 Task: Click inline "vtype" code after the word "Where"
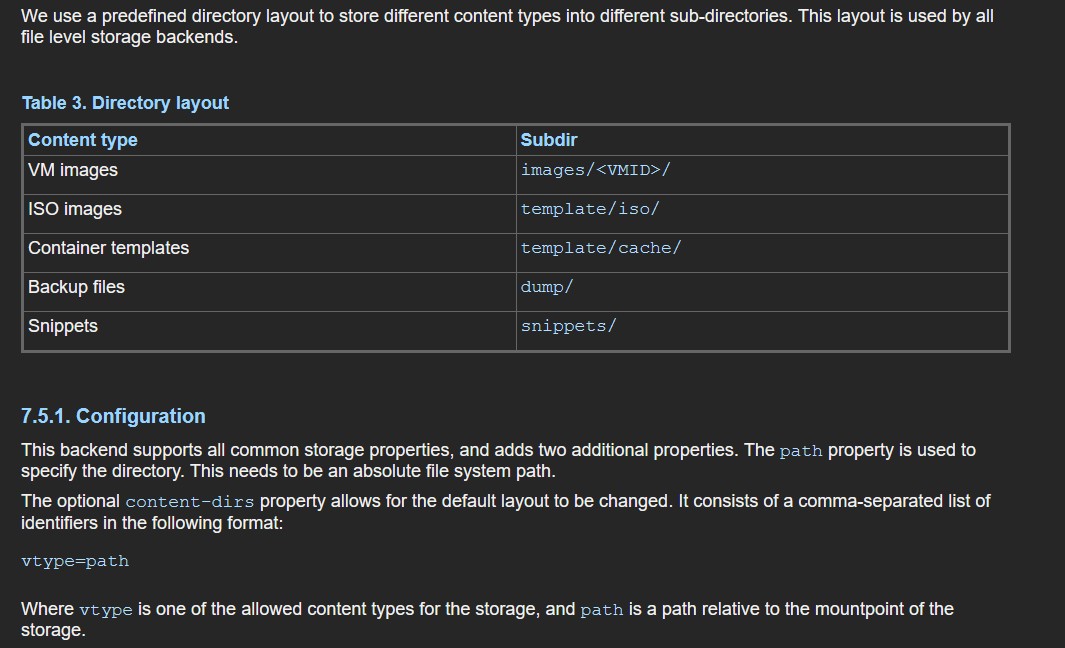[106, 610]
